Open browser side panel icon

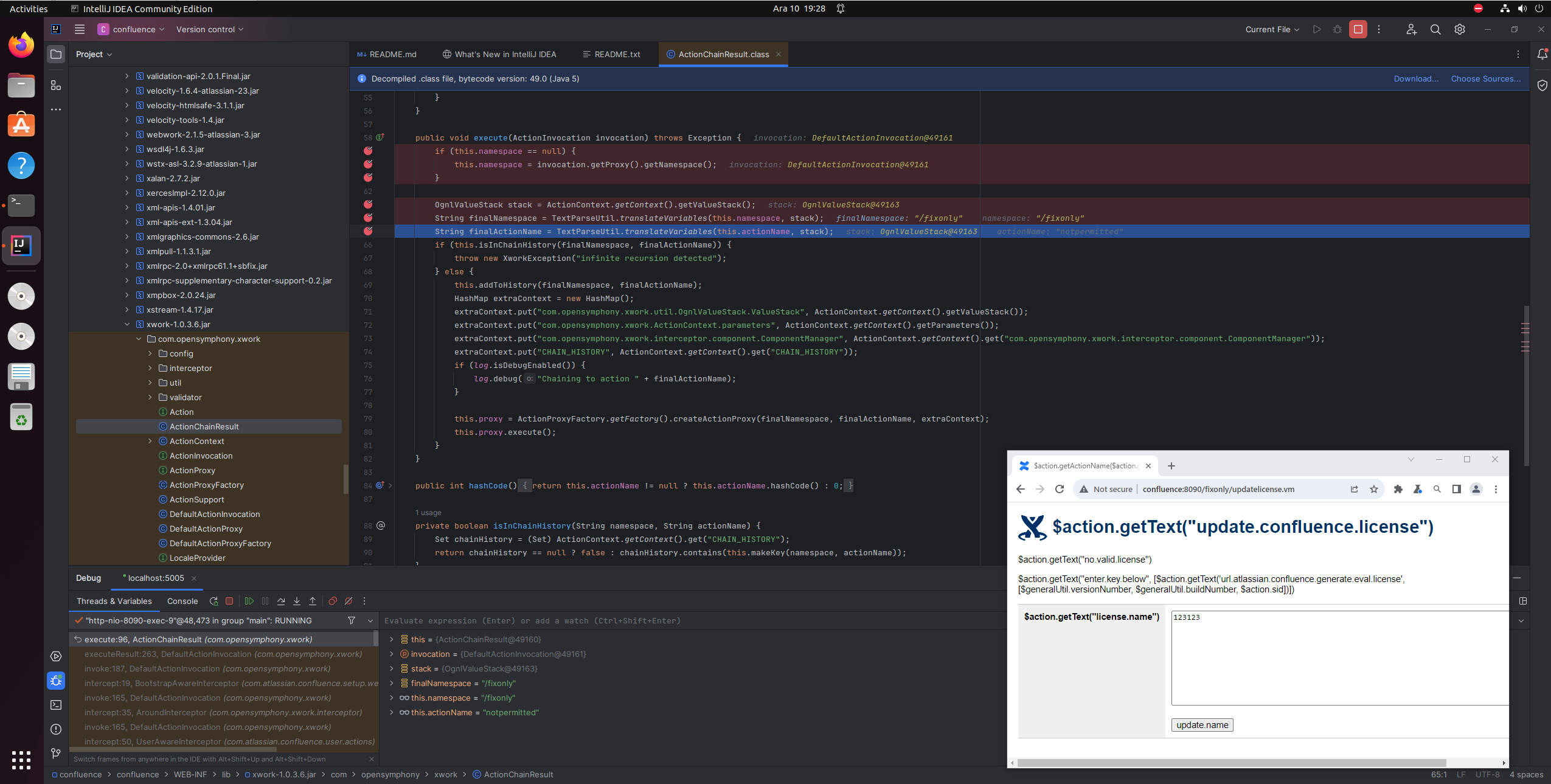coord(1457,489)
